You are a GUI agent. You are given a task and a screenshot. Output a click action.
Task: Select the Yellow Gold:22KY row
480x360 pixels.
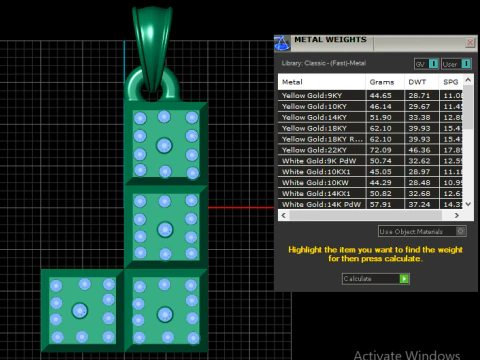pyautogui.click(x=370, y=150)
